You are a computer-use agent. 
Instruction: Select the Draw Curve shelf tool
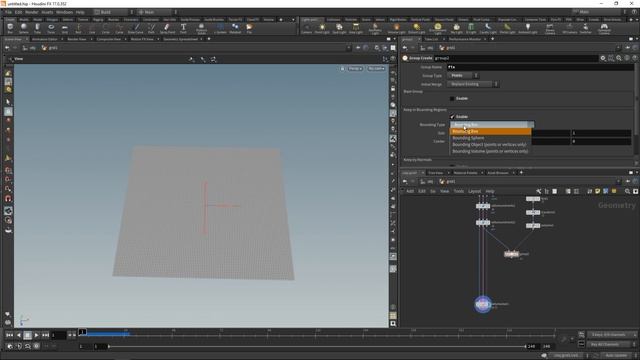point(136,28)
